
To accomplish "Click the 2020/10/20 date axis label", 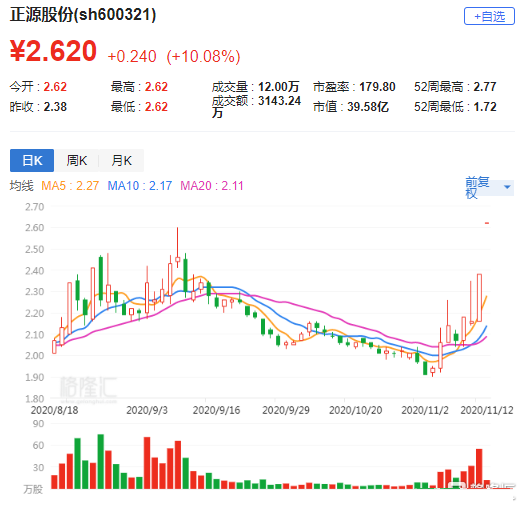I will [x=356, y=410].
